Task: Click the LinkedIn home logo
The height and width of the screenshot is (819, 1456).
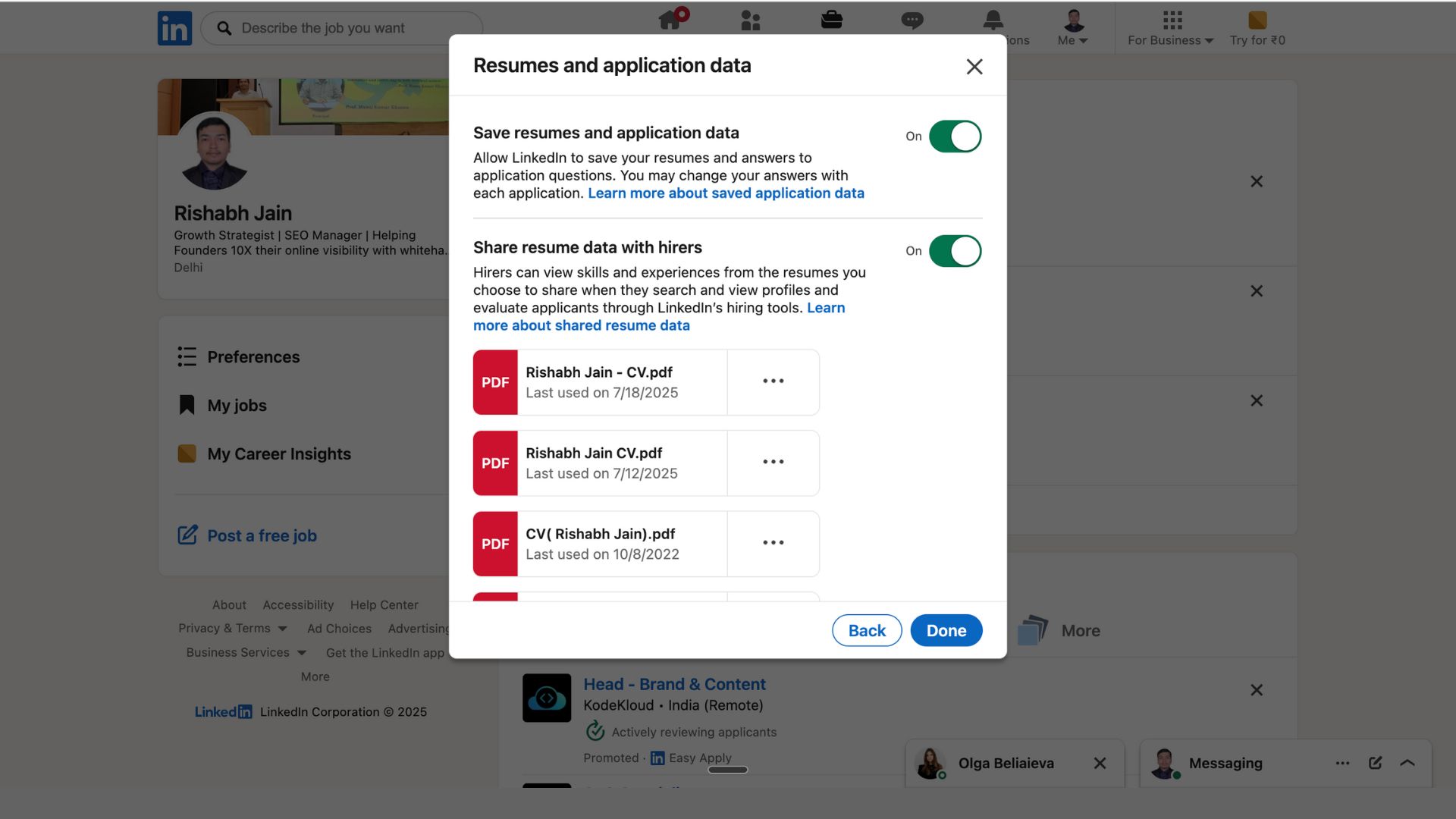Action: (x=174, y=28)
